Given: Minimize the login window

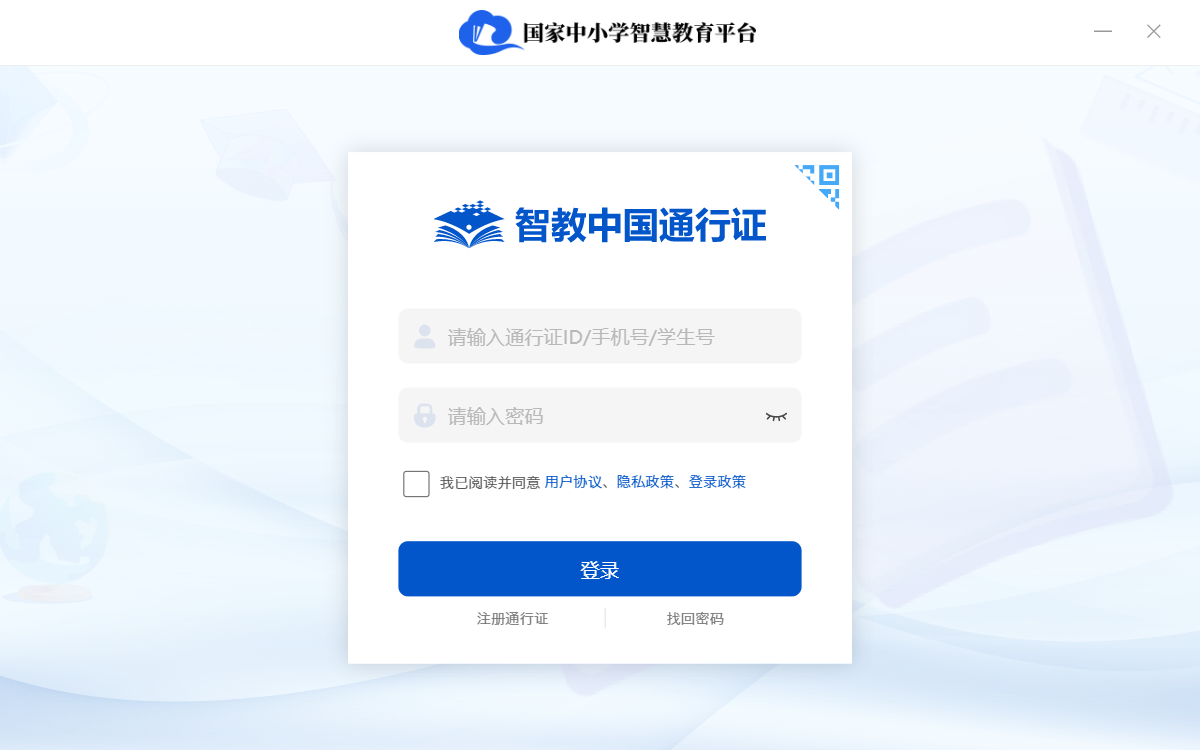Looking at the screenshot, I should [1103, 31].
